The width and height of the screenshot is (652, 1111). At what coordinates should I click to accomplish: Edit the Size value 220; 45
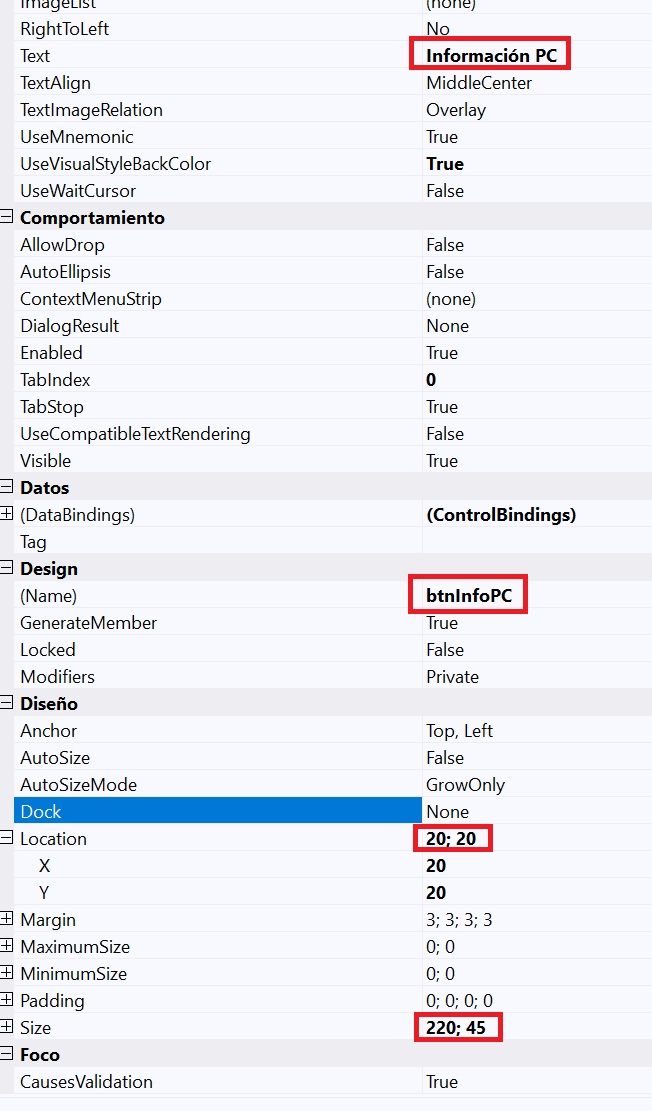point(457,1027)
